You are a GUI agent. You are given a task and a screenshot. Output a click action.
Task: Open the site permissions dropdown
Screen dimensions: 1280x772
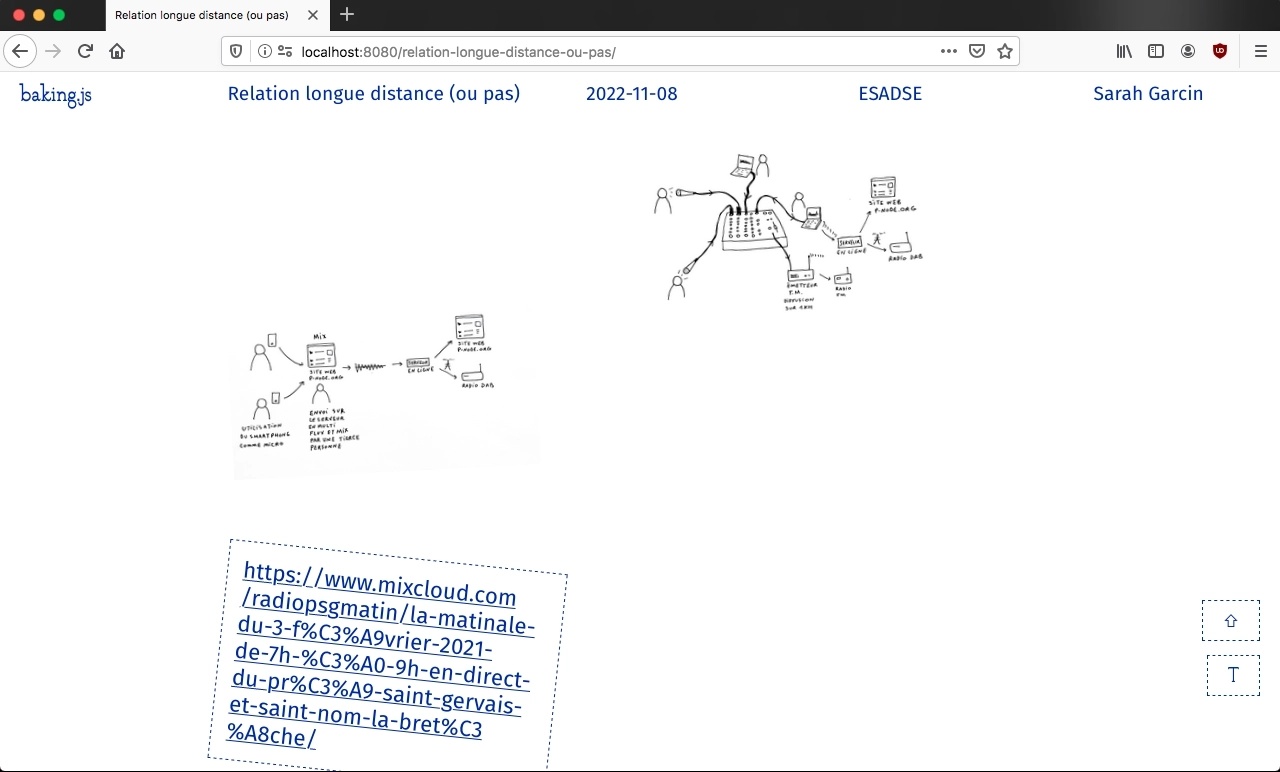tap(286, 51)
